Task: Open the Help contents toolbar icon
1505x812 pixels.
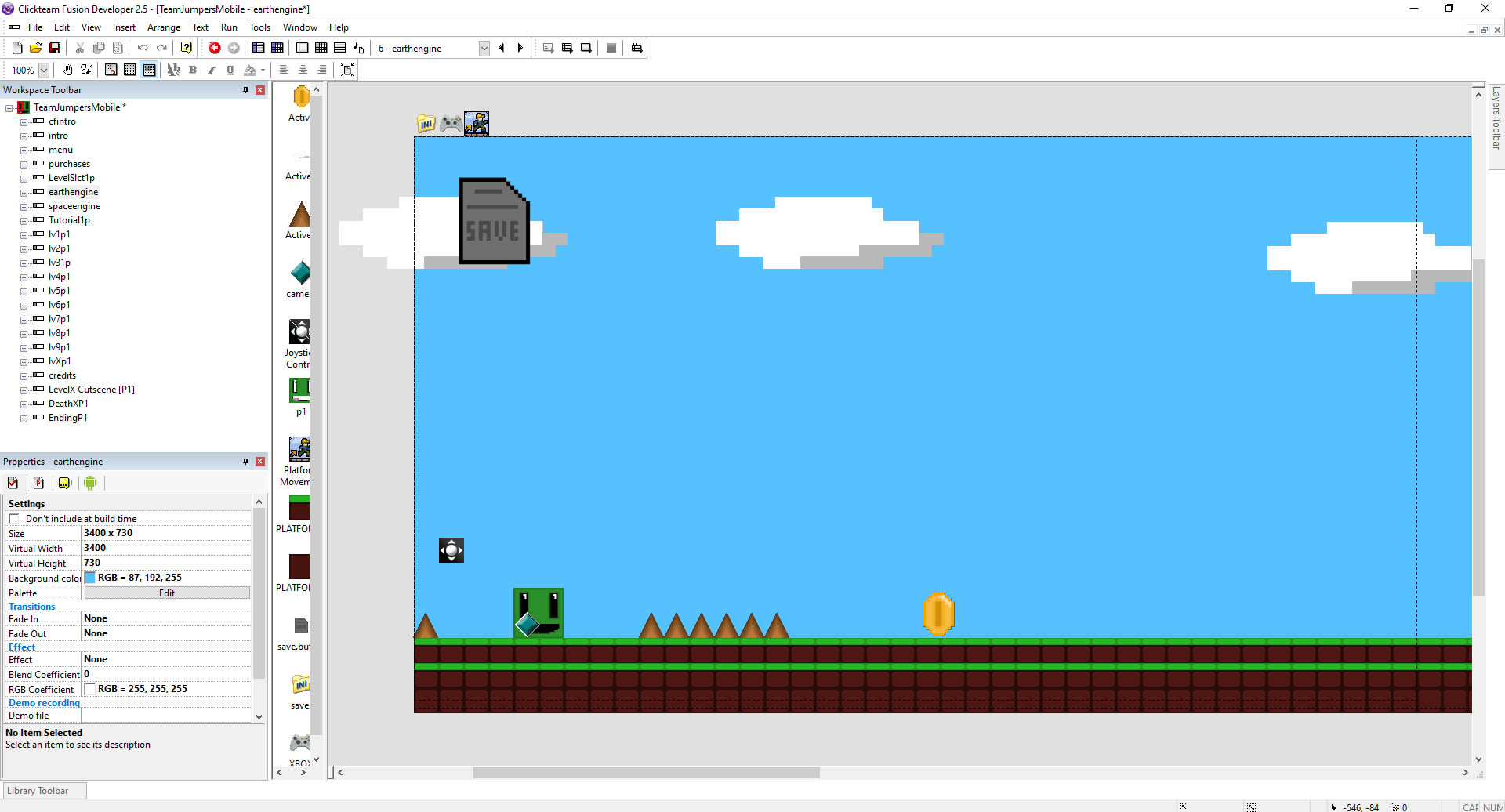Action: pyautogui.click(x=187, y=48)
